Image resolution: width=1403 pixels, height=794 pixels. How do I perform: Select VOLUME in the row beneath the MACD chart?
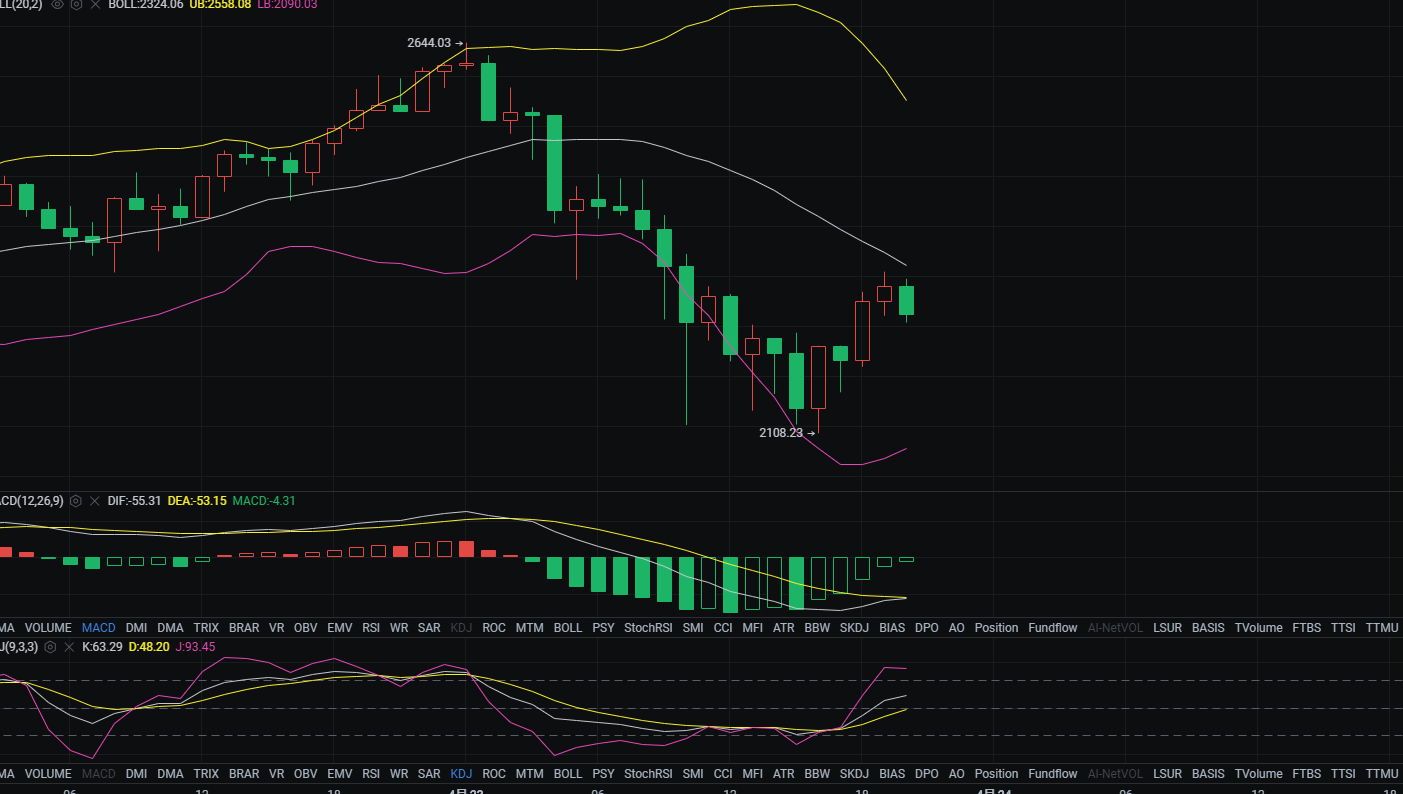pos(48,628)
